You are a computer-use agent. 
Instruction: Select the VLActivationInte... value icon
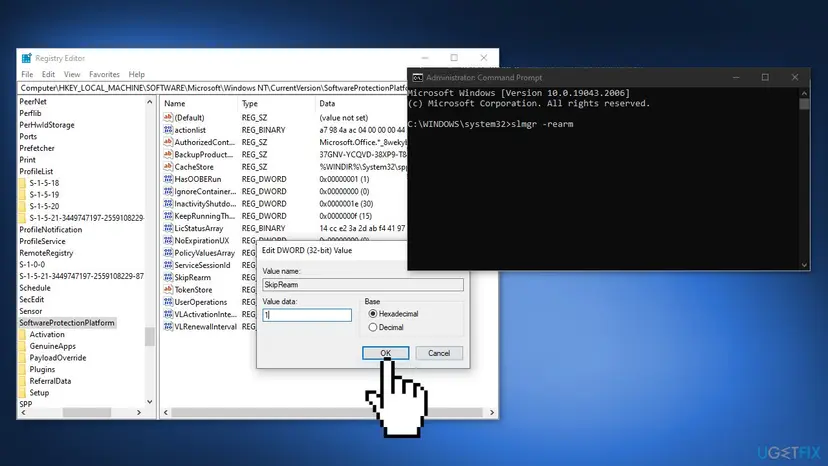pyautogui.click(x=168, y=314)
